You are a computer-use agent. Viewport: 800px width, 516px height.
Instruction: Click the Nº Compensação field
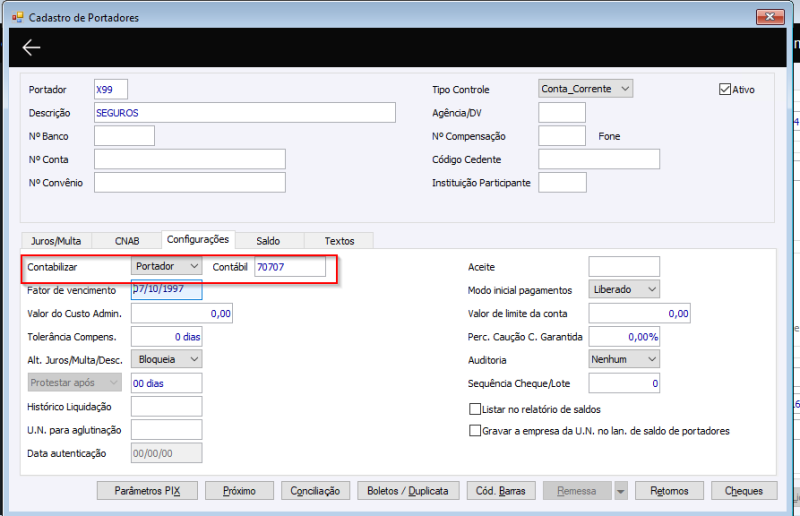click(562, 136)
